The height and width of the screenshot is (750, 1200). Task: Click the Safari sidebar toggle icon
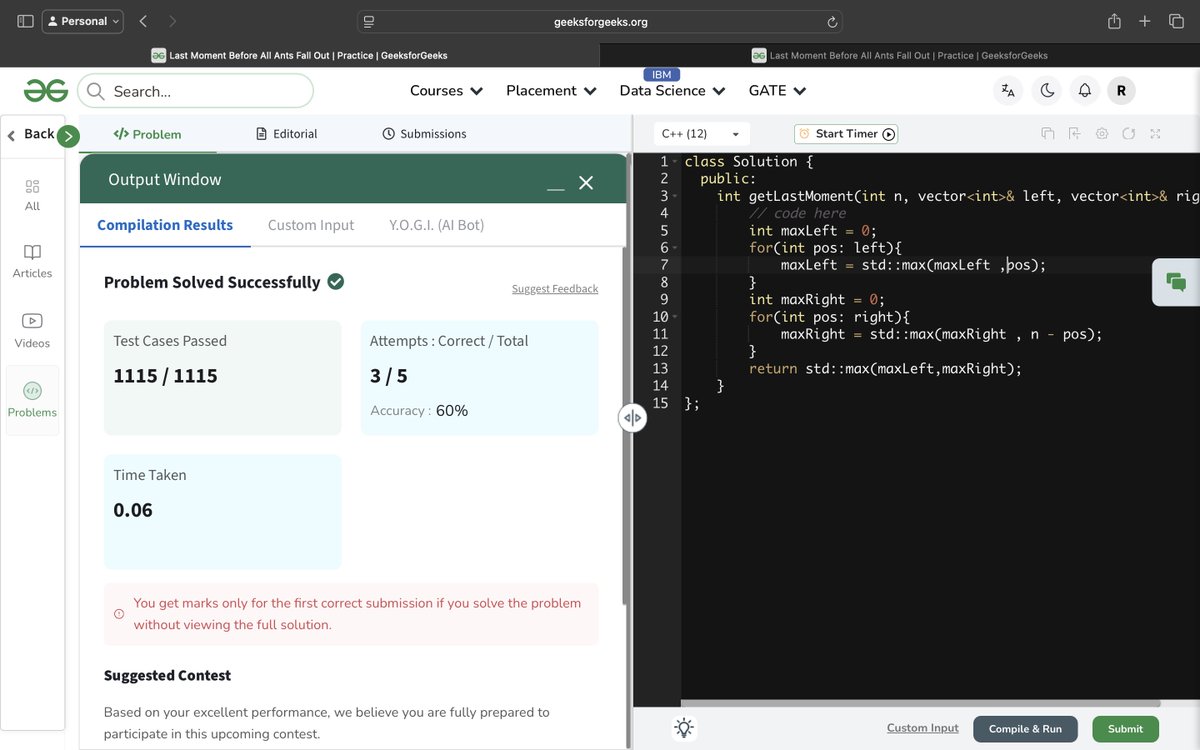coord(25,21)
